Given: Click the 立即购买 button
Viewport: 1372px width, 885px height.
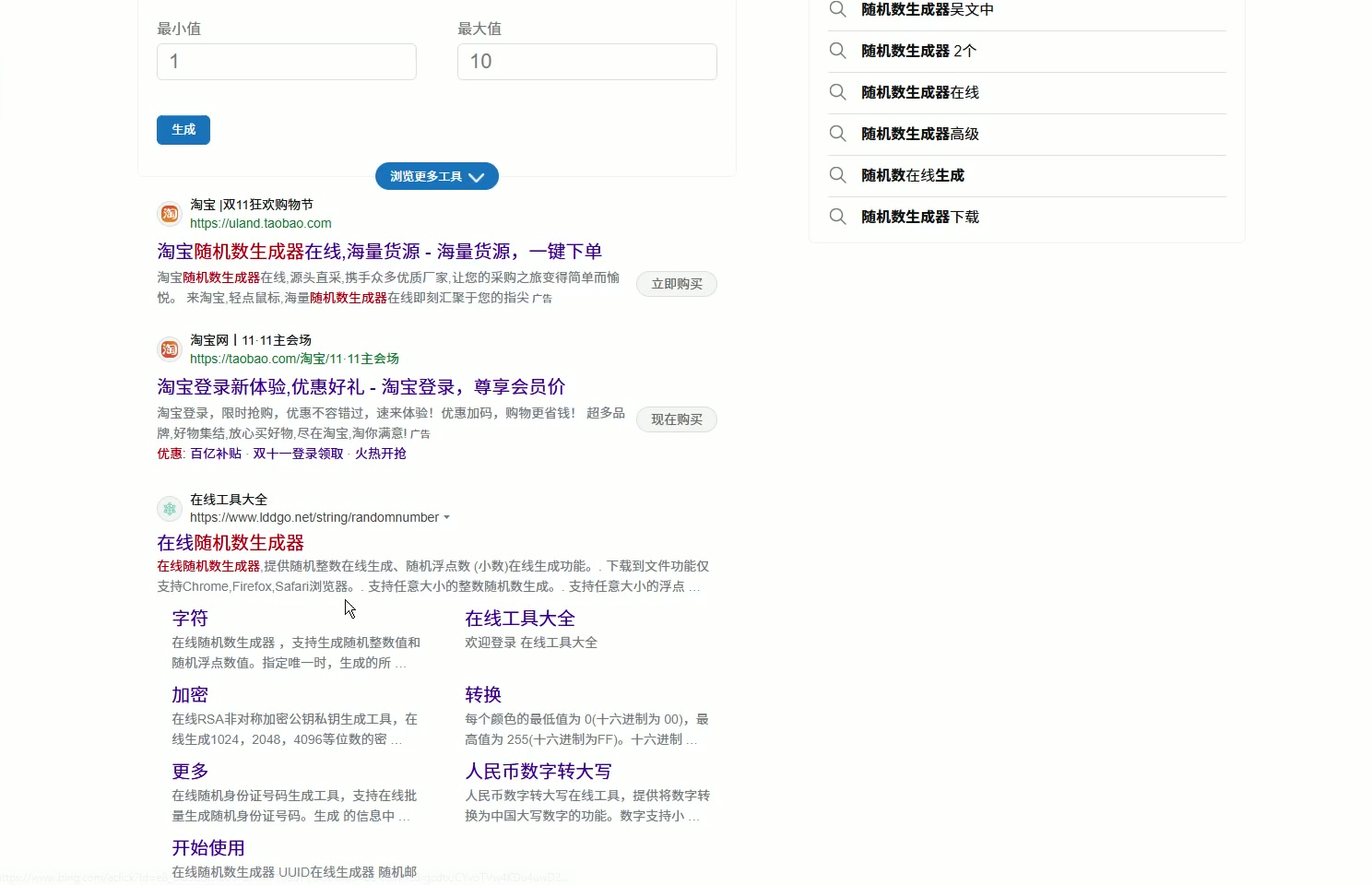Looking at the screenshot, I should (x=677, y=284).
